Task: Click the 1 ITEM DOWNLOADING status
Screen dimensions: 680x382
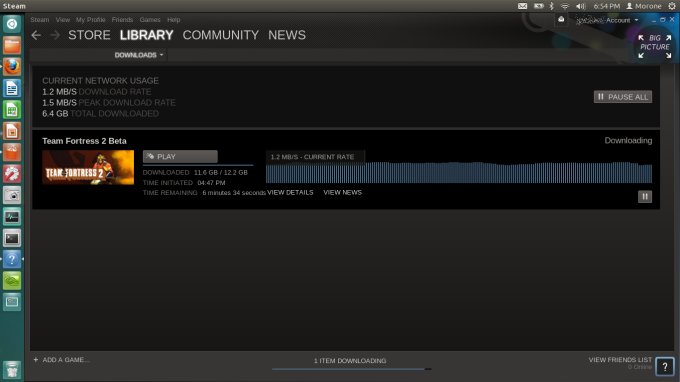Action: coord(350,361)
